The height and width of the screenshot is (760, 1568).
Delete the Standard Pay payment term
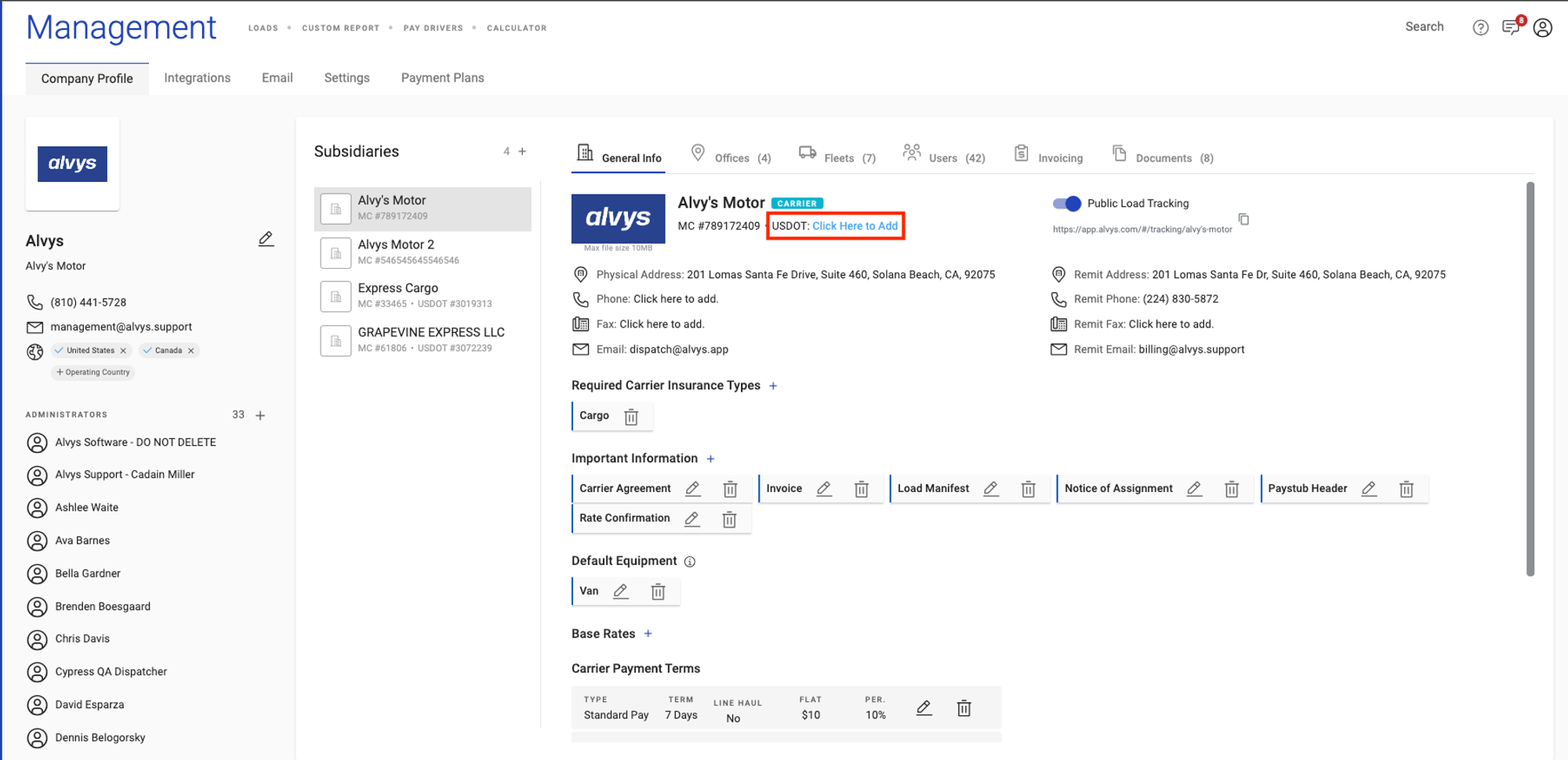coord(964,708)
